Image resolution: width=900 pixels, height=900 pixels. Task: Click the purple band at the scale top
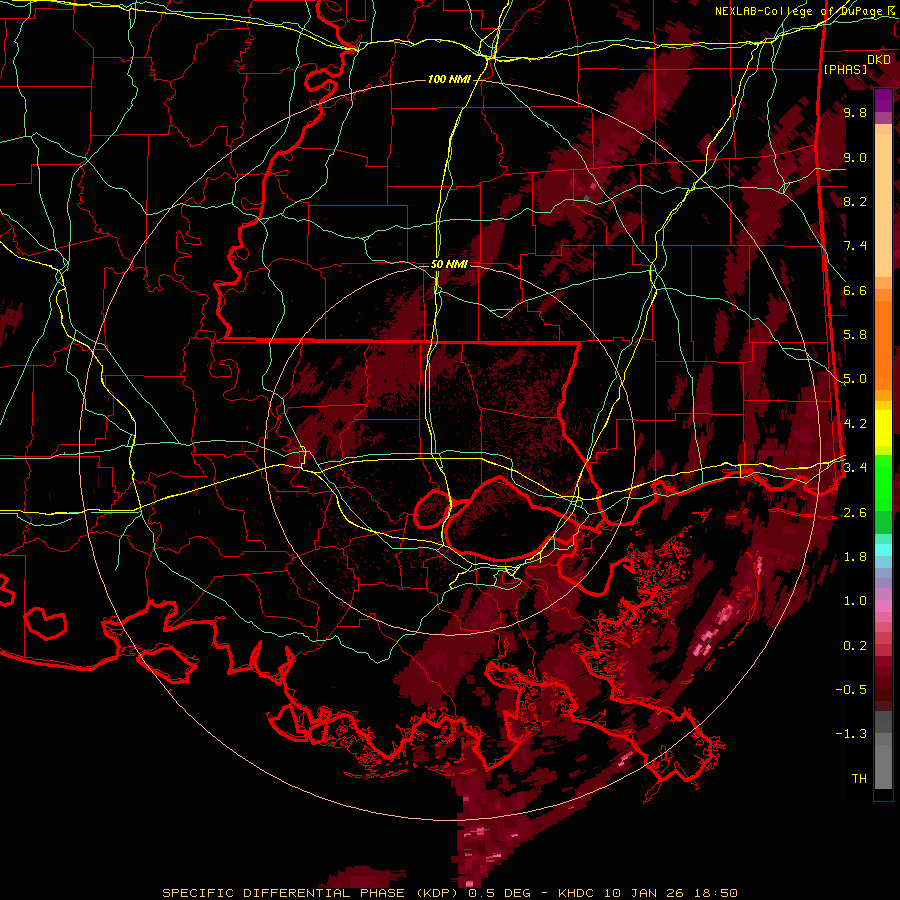point(883,100)
